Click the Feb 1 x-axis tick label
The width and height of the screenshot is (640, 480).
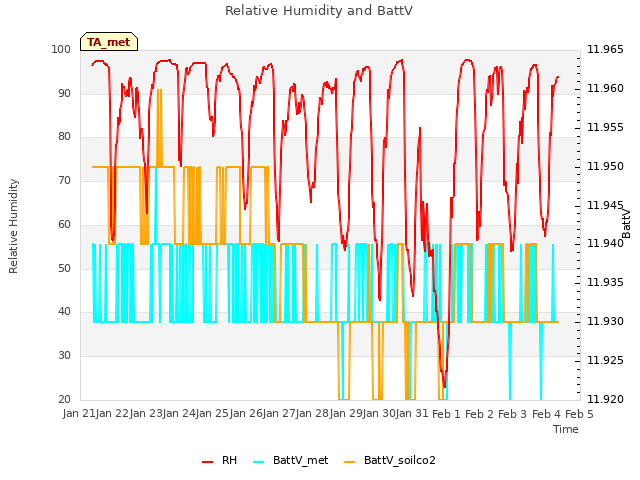[446, 414]
